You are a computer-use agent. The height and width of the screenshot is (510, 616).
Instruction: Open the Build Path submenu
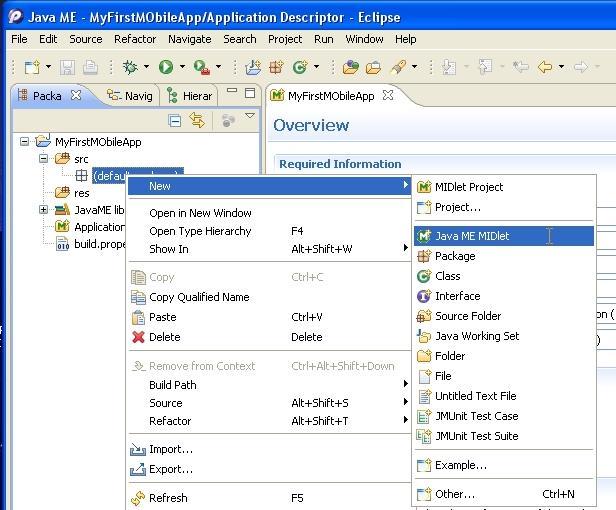click(x=270, y=385)
